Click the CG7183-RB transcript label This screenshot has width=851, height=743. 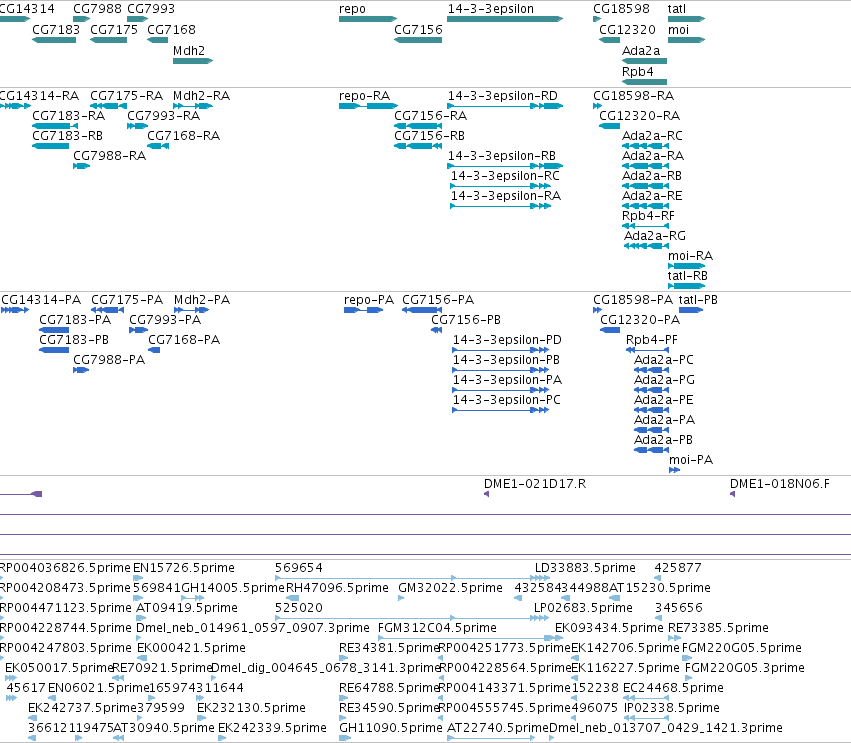click(67, 136)
